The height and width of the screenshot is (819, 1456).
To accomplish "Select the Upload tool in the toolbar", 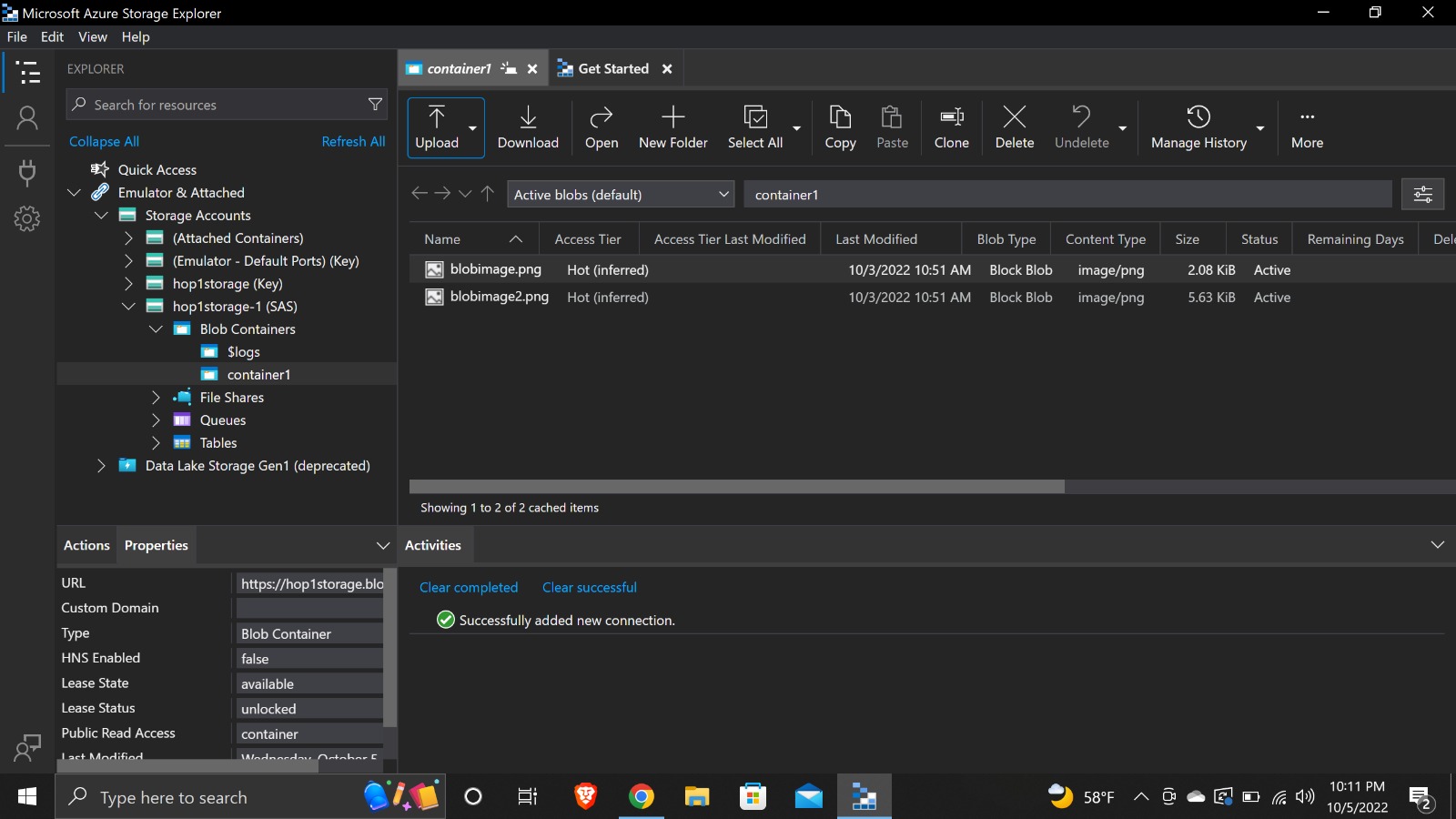I will tap(438, 127).
